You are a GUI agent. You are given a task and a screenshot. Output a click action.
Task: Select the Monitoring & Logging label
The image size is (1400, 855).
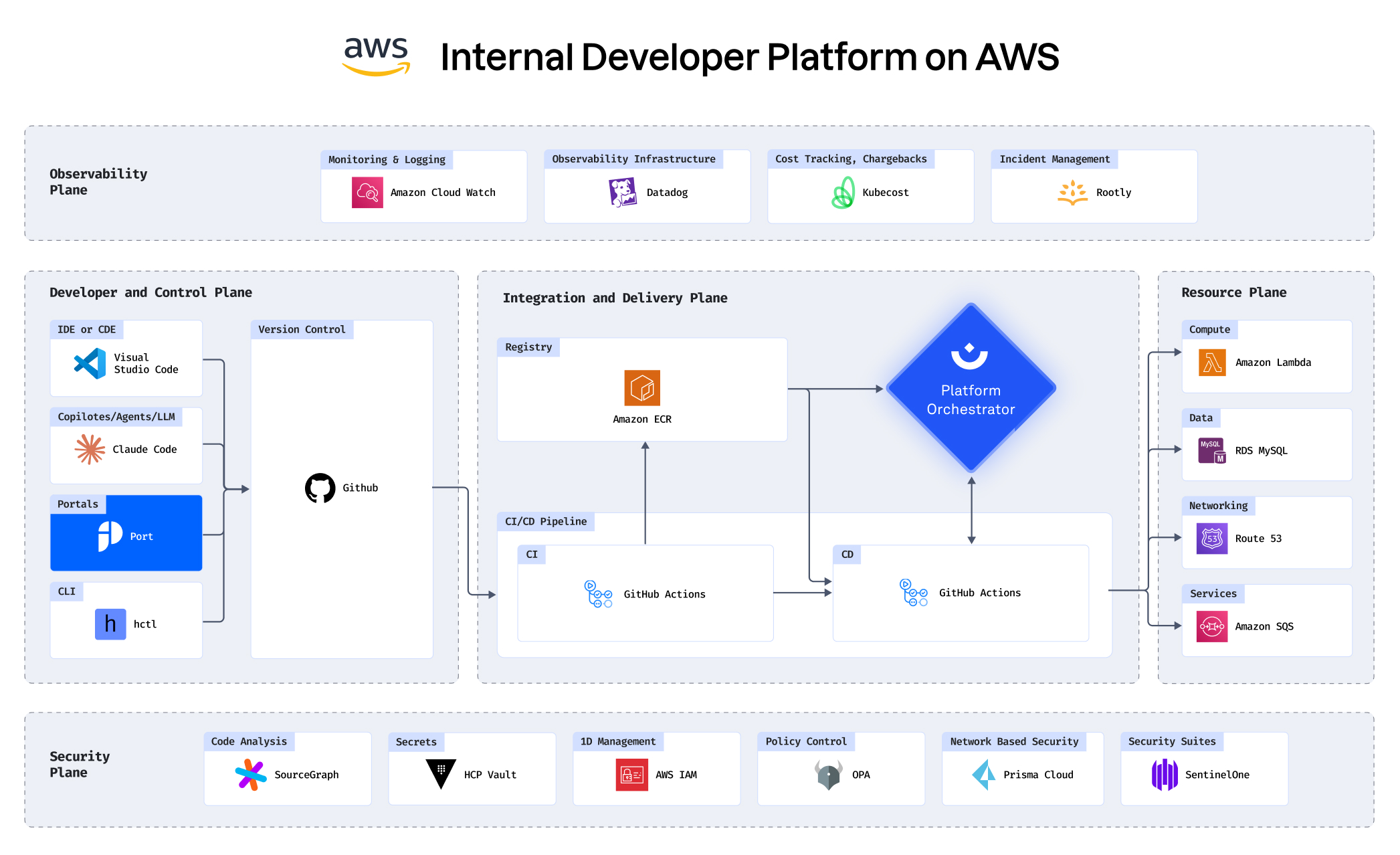[x=387, y=159]
